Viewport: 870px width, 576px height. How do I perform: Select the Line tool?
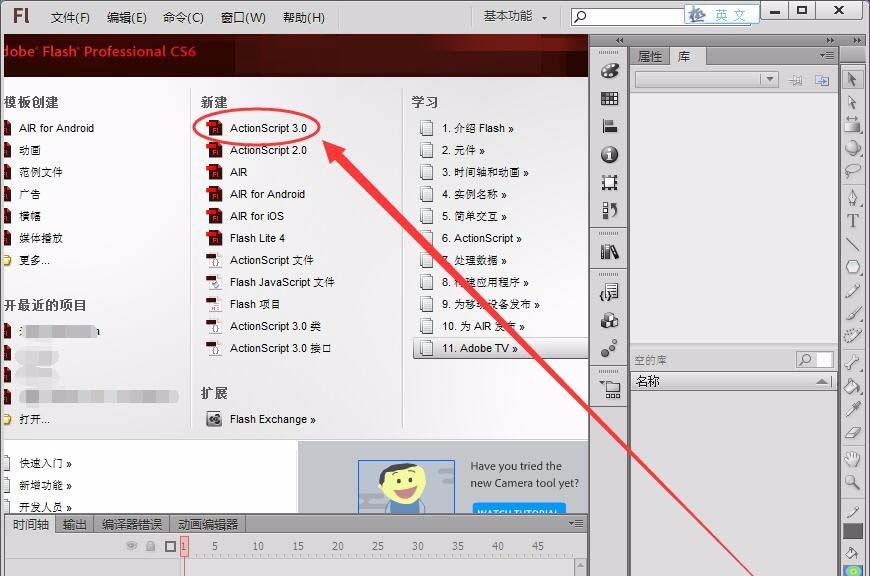(852, 244)
